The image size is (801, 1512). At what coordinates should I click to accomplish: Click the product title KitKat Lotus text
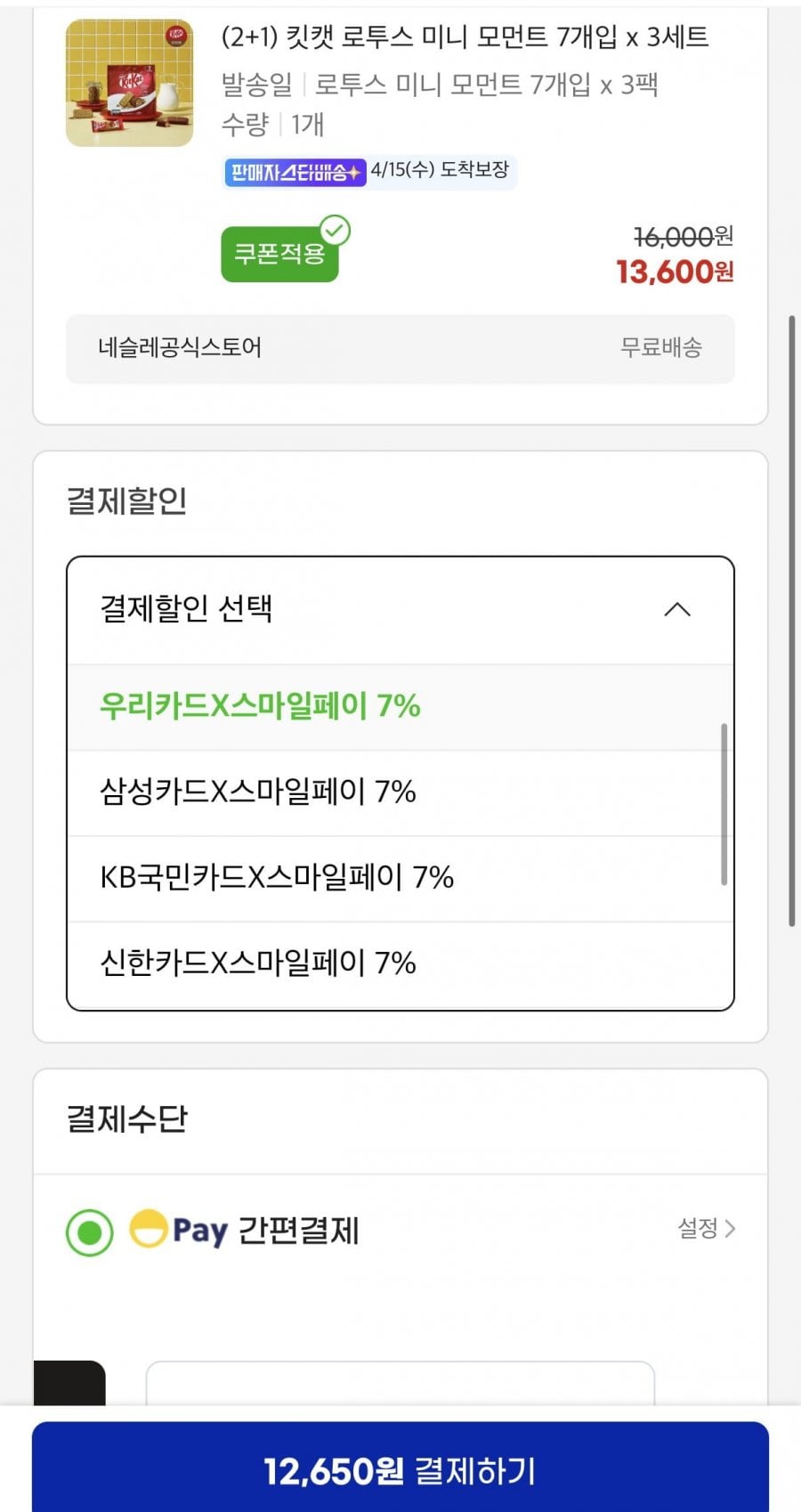point(465,37)
